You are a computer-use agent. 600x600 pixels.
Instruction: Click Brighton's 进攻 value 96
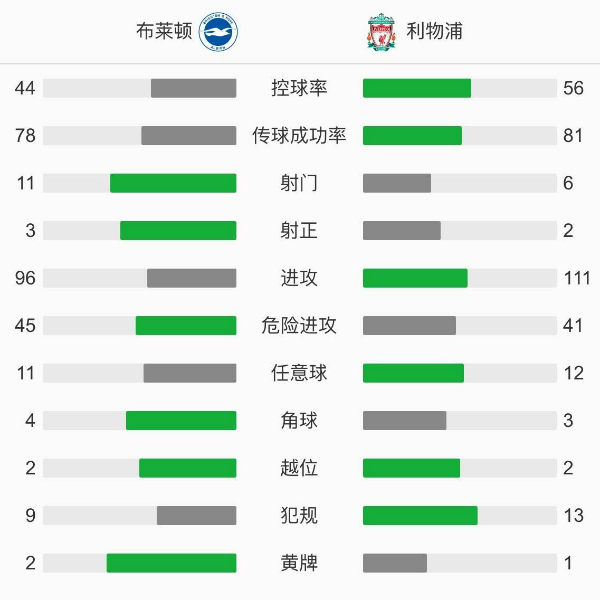coord(25,278)
